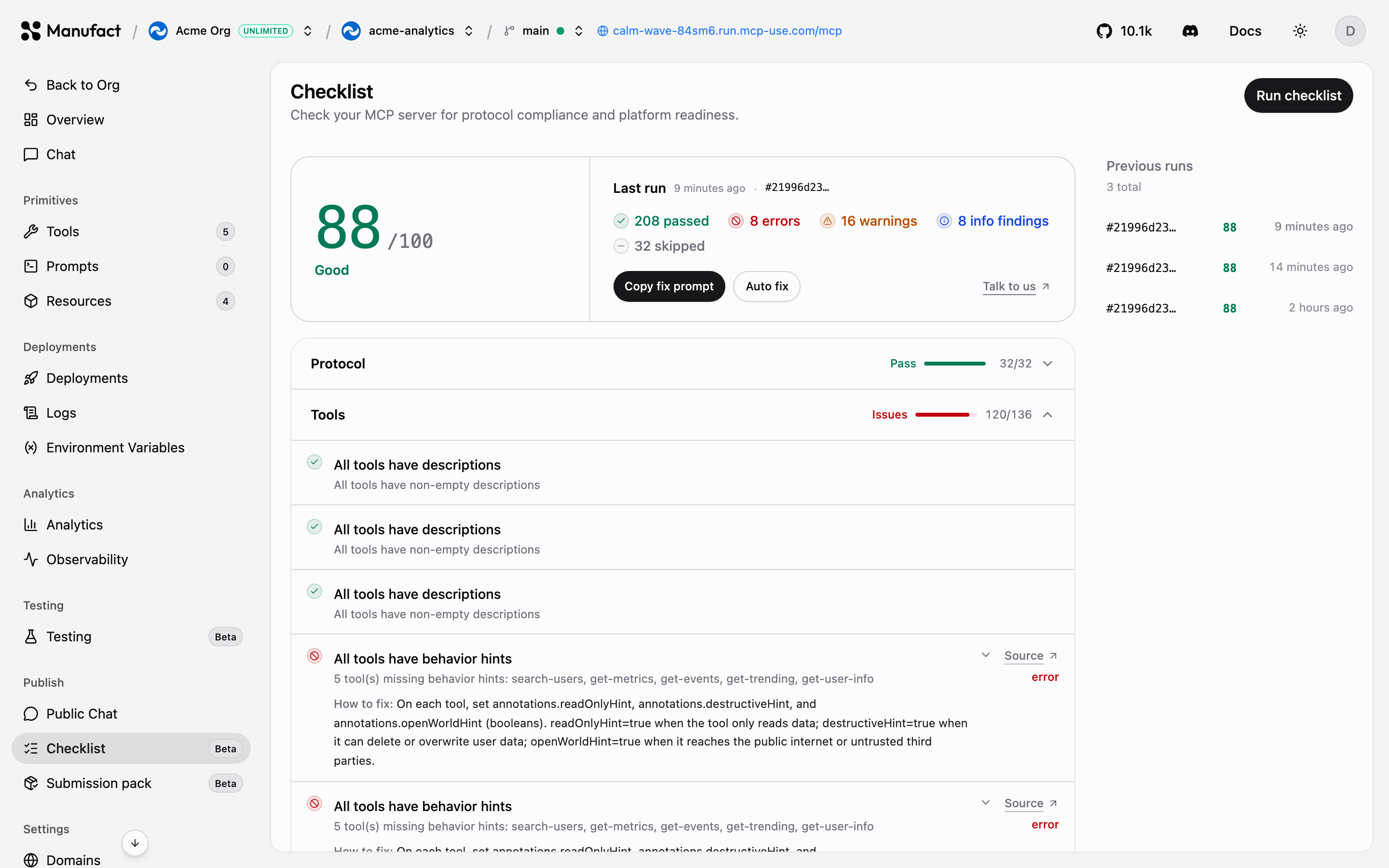Filter by 8 info findings

pyautogui.click(x=993, y=221)
